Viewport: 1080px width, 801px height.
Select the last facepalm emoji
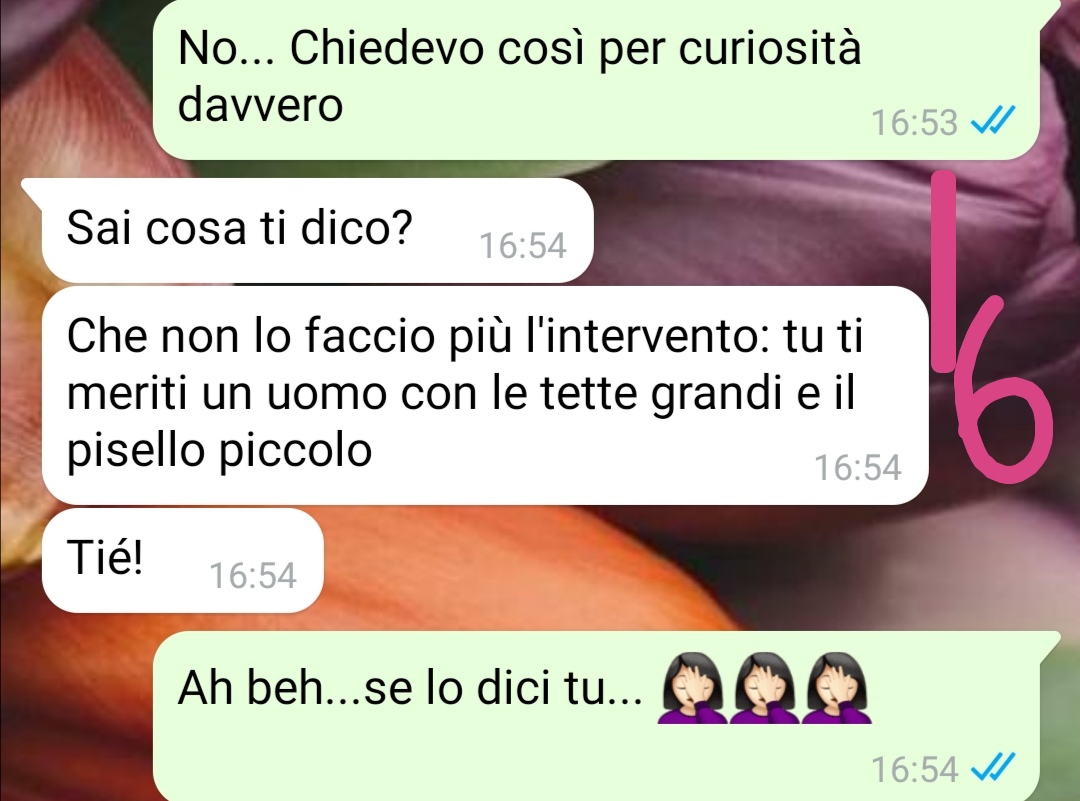pos(838,688)
